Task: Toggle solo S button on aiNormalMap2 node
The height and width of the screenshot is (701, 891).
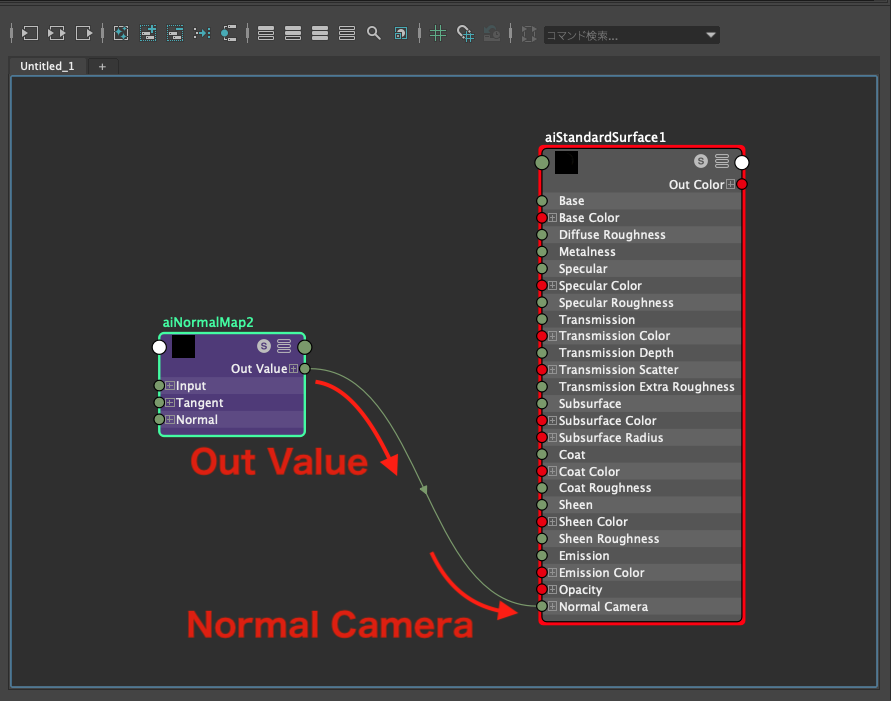Action: tap(264, 347)
